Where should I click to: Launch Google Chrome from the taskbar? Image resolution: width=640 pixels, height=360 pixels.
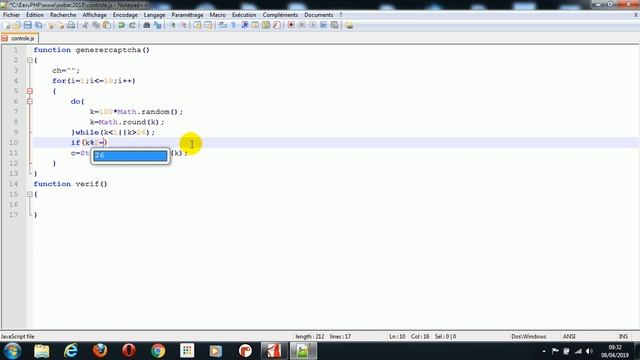tap(158, 351)
